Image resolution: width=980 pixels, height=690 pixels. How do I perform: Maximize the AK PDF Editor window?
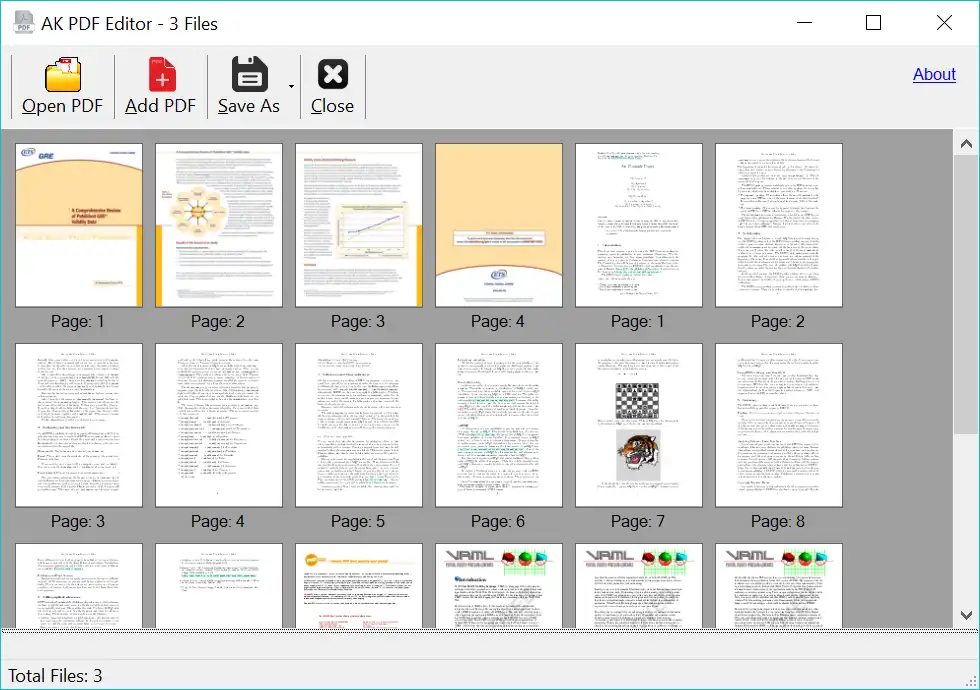873,22
